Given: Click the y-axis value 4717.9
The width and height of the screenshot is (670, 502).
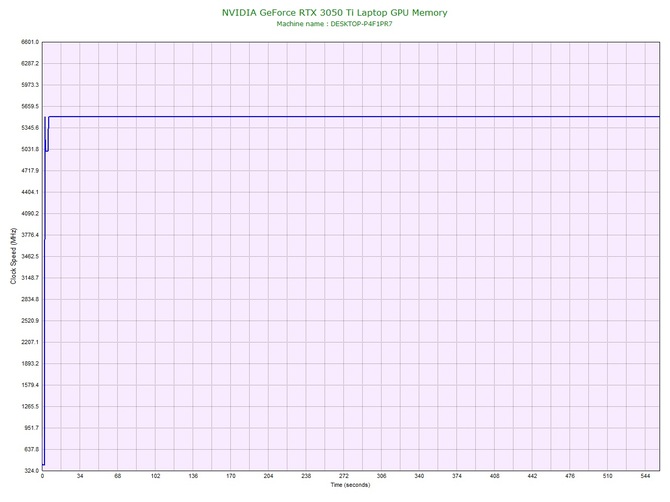Looking at the screenshot, I should tap(30, 170).
